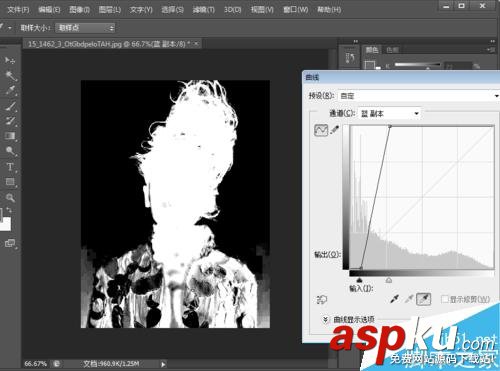This screenshot has height=371, width=500.
Task: Pick the white point eyedropper
Action: [x=424, y=299]
